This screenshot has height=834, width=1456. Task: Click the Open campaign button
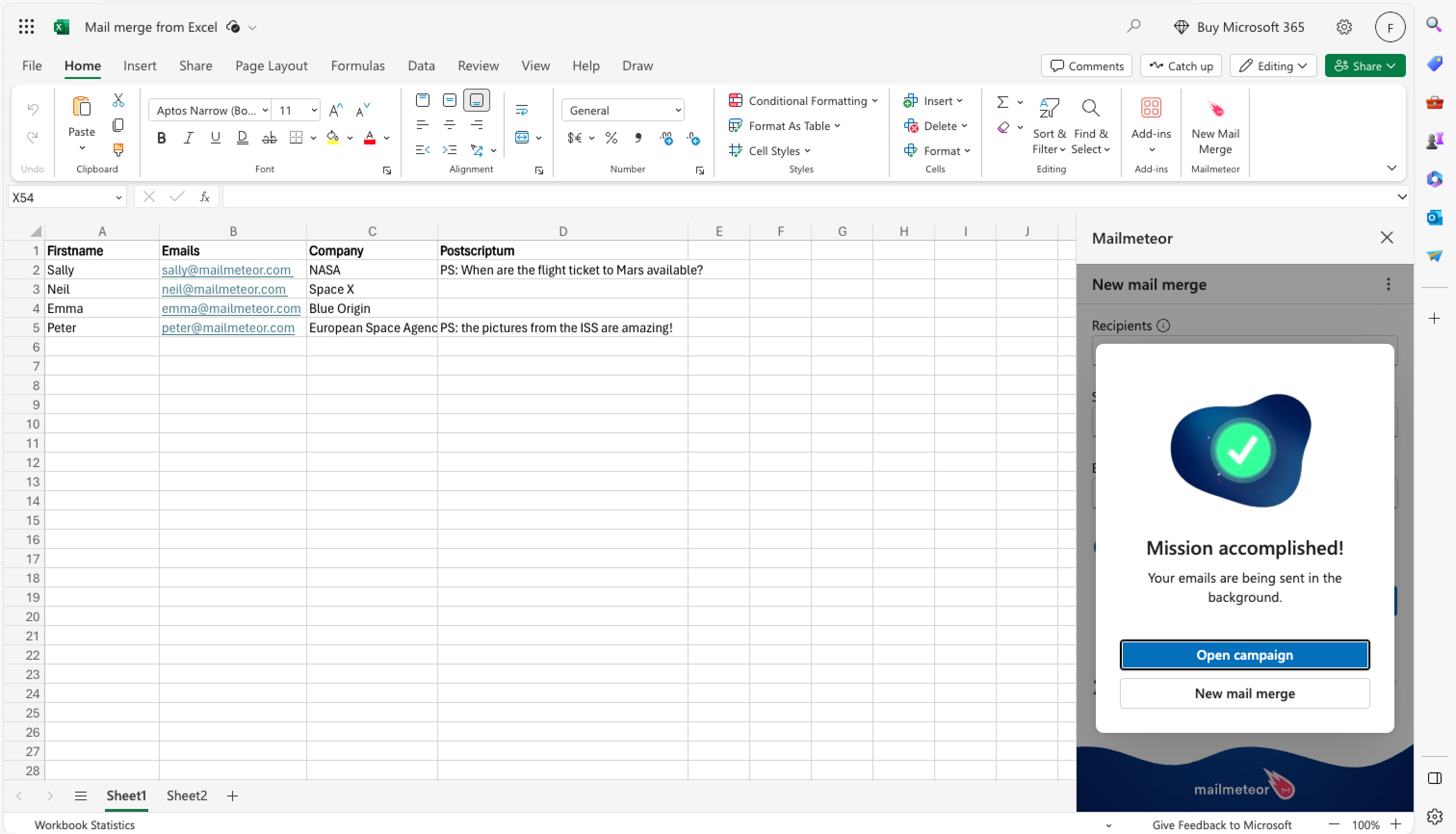click(x=1244, y=655)
